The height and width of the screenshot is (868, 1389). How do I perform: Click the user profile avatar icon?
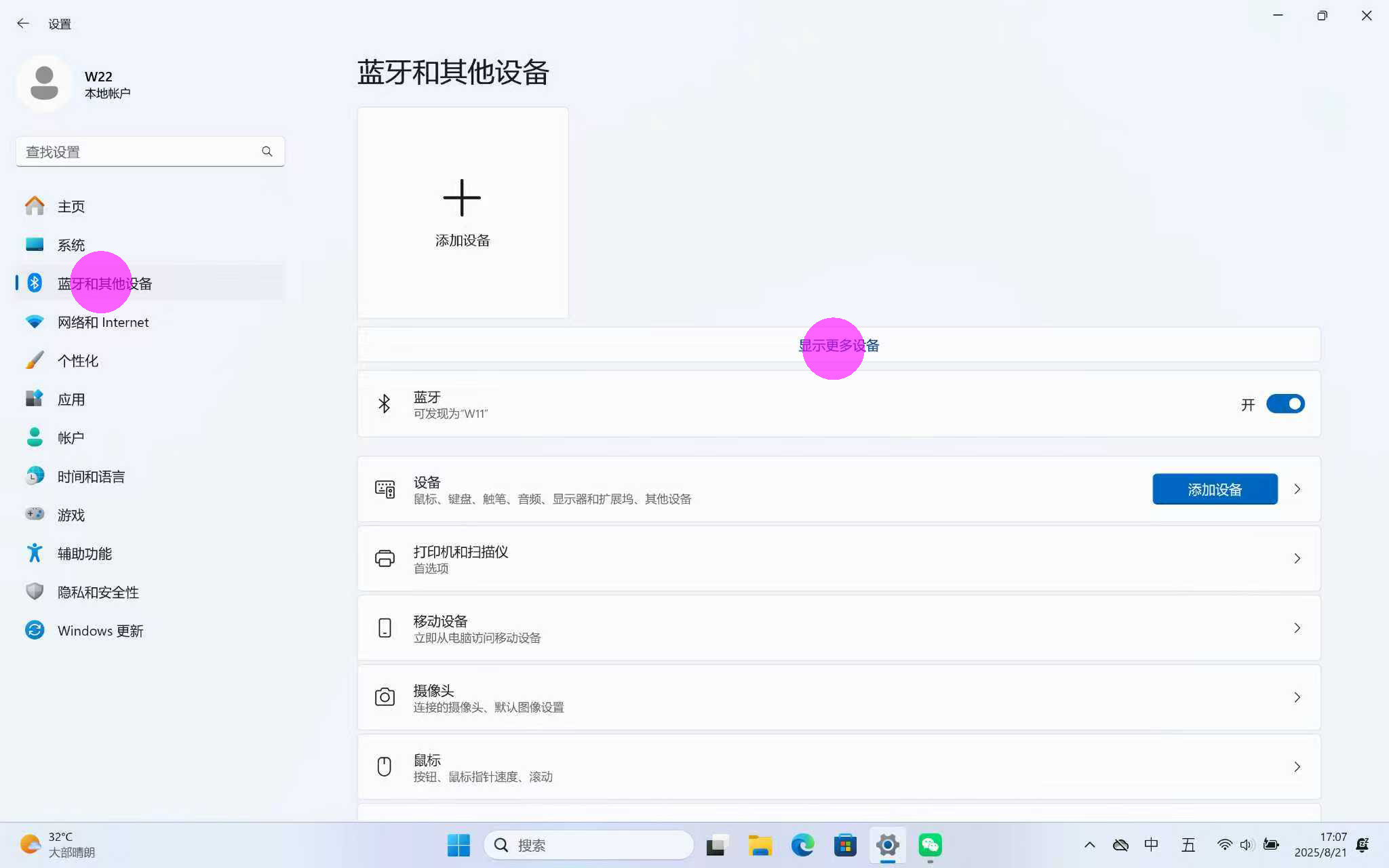[44, 83]
